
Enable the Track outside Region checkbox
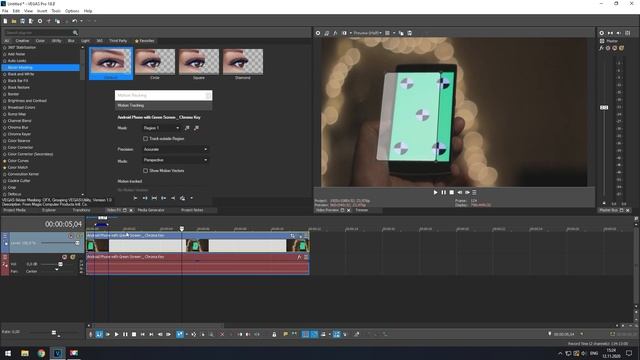pos(145,139)
